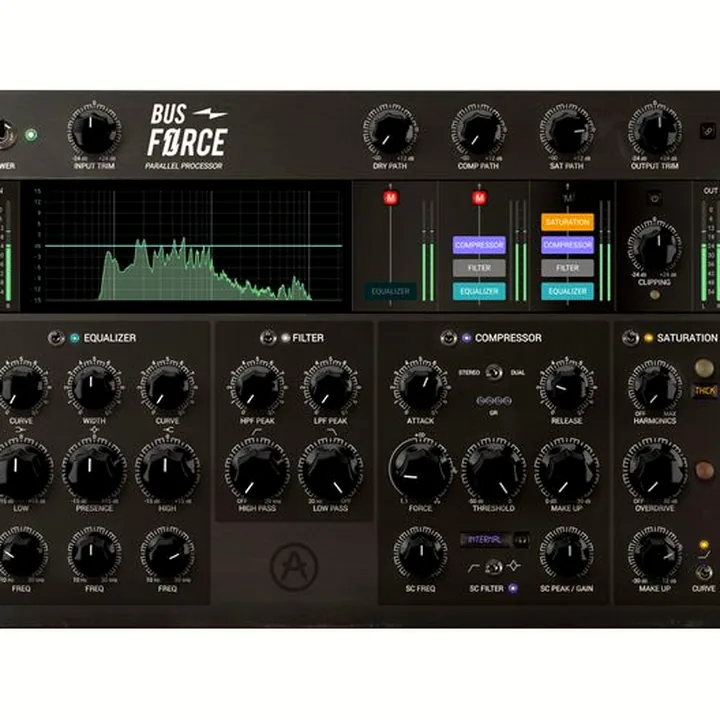Toggle the Saturation section power switch
The height and width of the screenshot is (720, 720).
pyautogui.click(x=630, y=338)
